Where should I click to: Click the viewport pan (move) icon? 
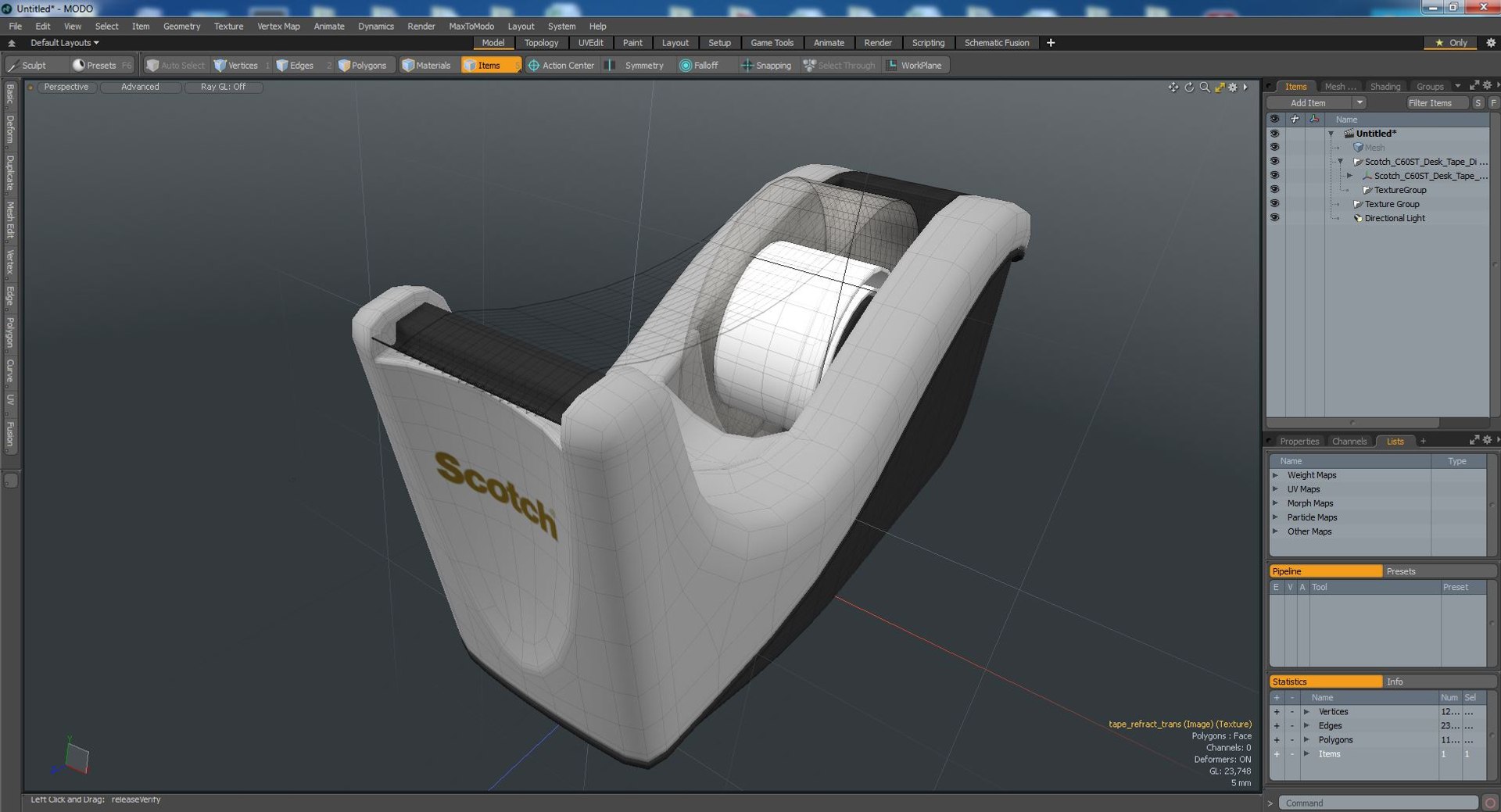click(1173, 87)
